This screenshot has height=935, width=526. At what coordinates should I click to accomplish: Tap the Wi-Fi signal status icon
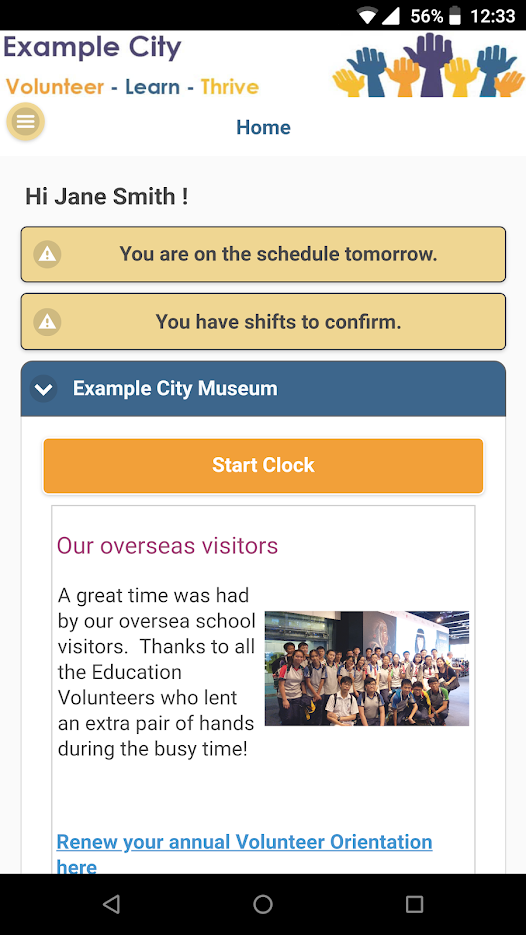coord(367,16)
